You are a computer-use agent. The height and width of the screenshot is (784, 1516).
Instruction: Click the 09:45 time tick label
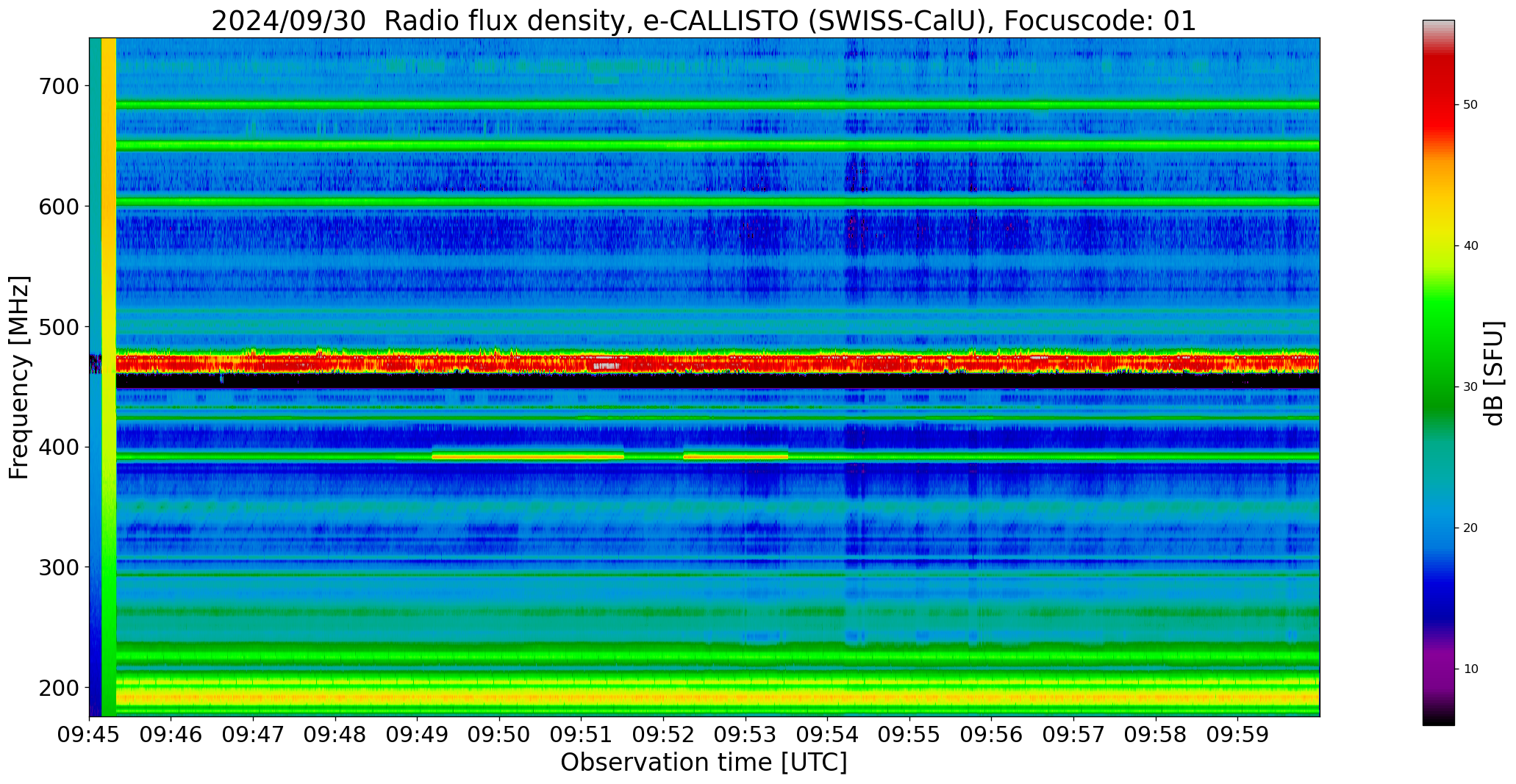90,735
